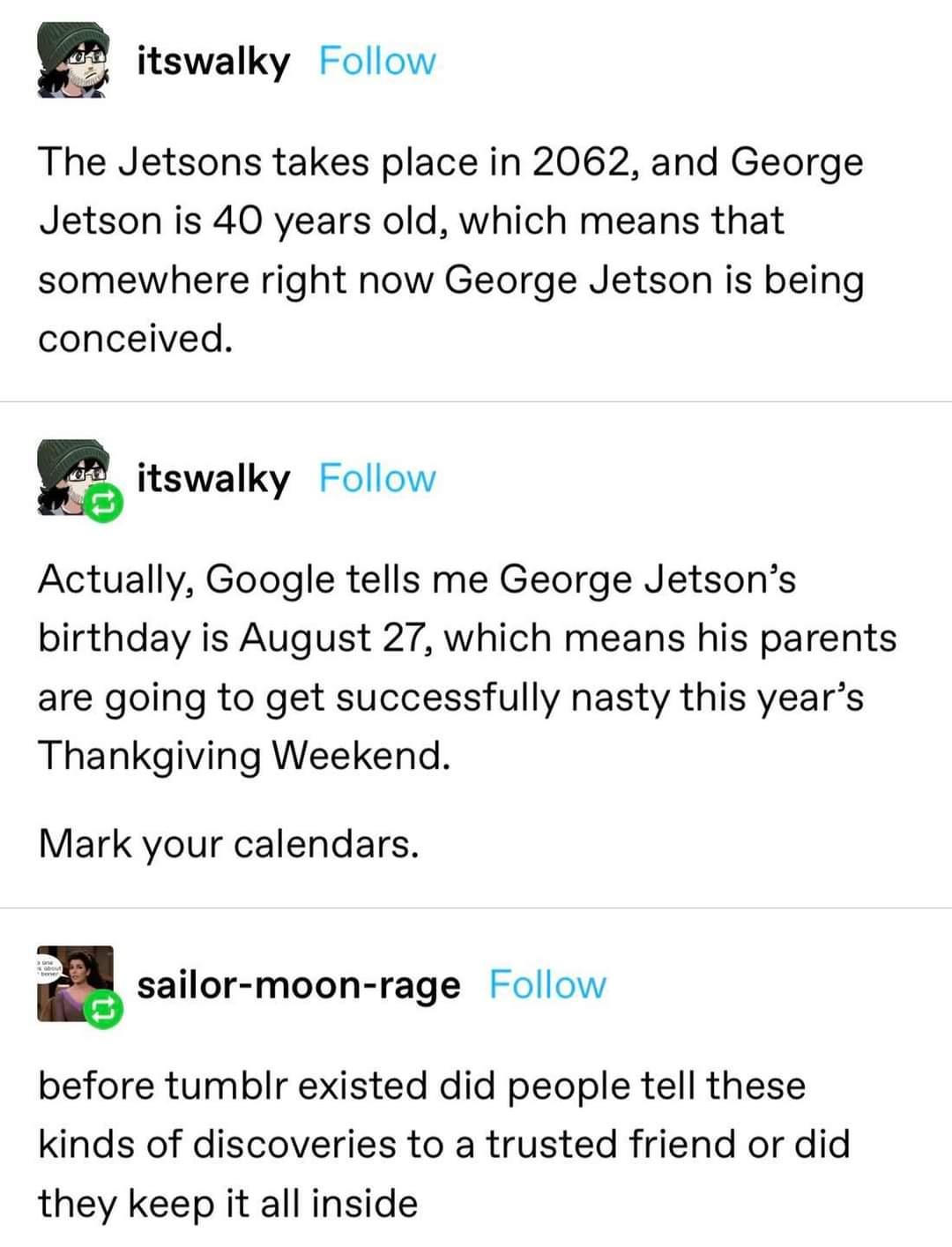Follow itswalky from the original Jetsons post

(376, 61)
